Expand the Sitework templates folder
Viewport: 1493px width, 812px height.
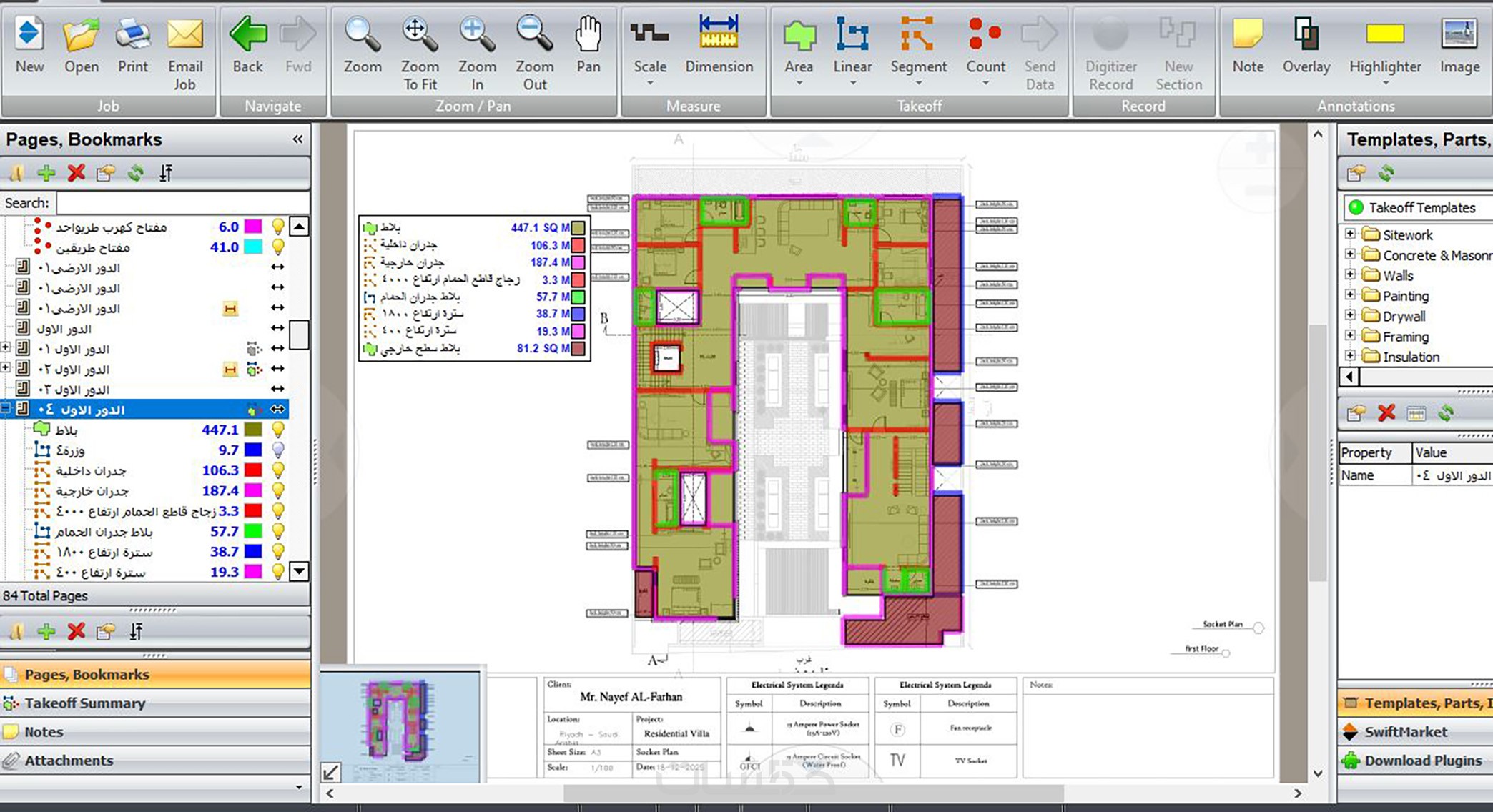pyautogui.click(x=1350, y=234)
